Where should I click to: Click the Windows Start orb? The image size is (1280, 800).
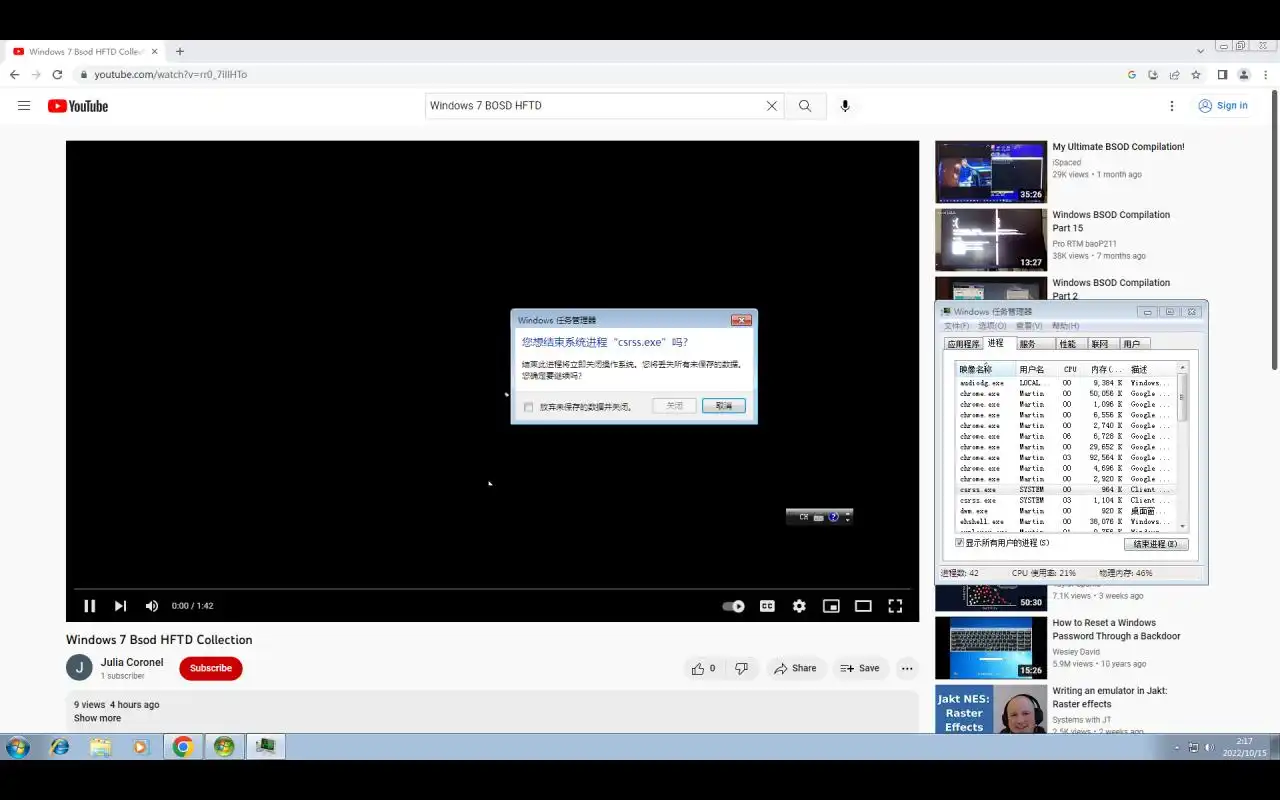coord(18,746)
